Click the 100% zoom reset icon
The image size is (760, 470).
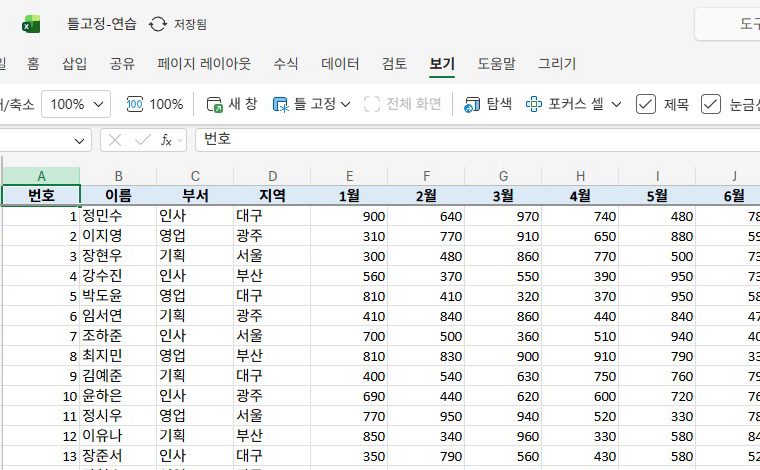coord(135,104)
